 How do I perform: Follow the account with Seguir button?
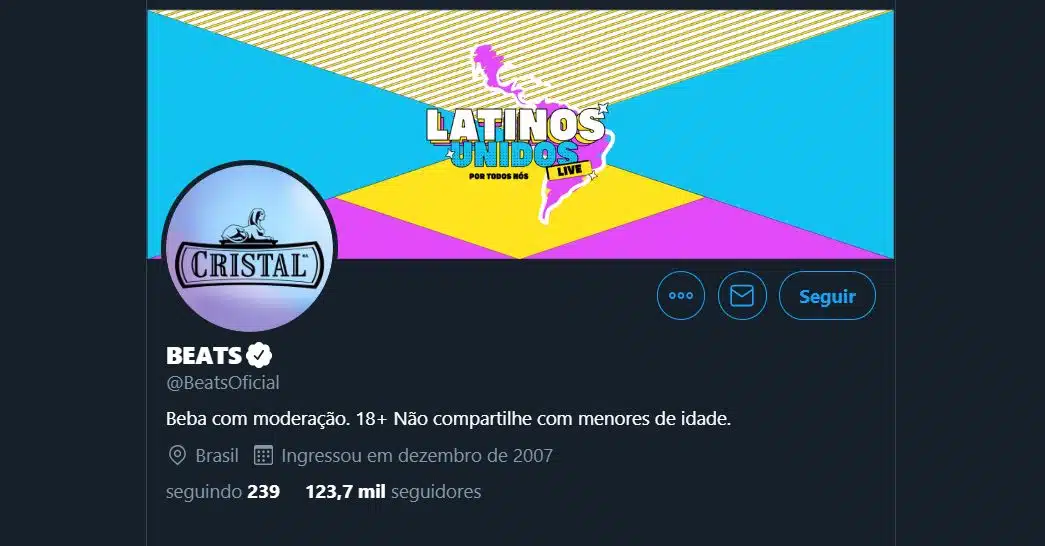(x=827, y=295)
